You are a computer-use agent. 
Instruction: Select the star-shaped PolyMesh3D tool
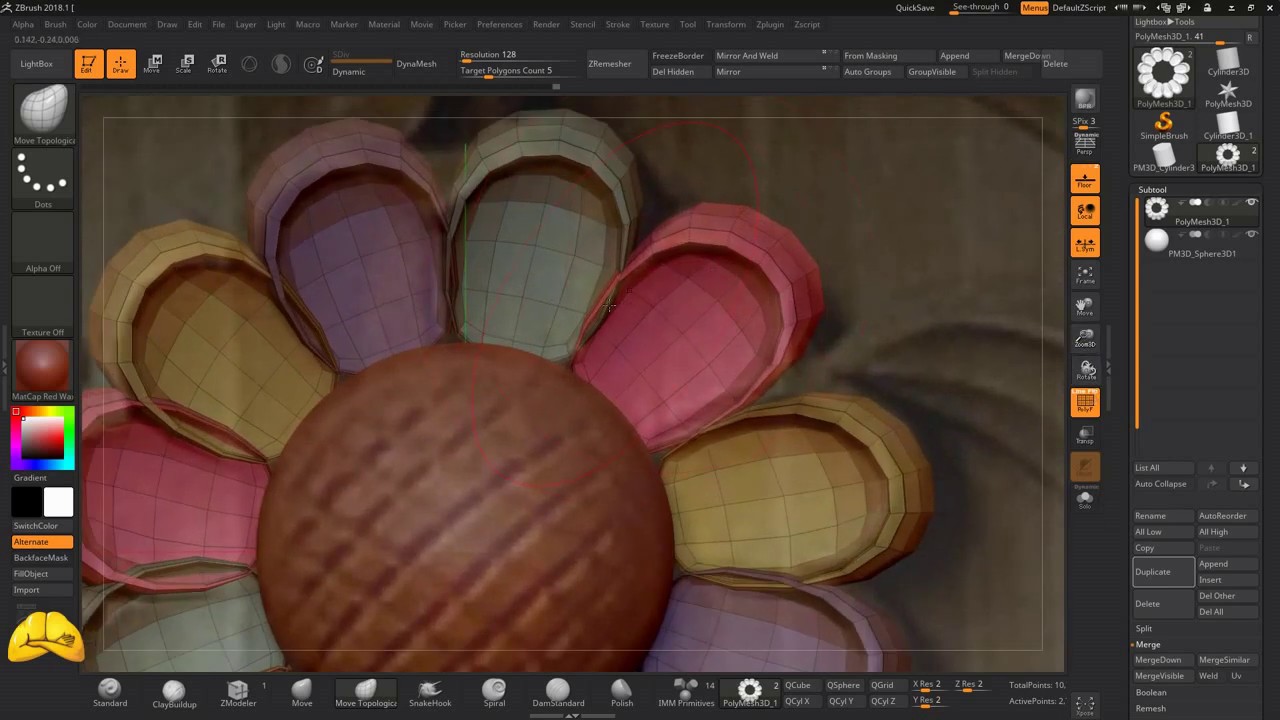point(1228,94)
